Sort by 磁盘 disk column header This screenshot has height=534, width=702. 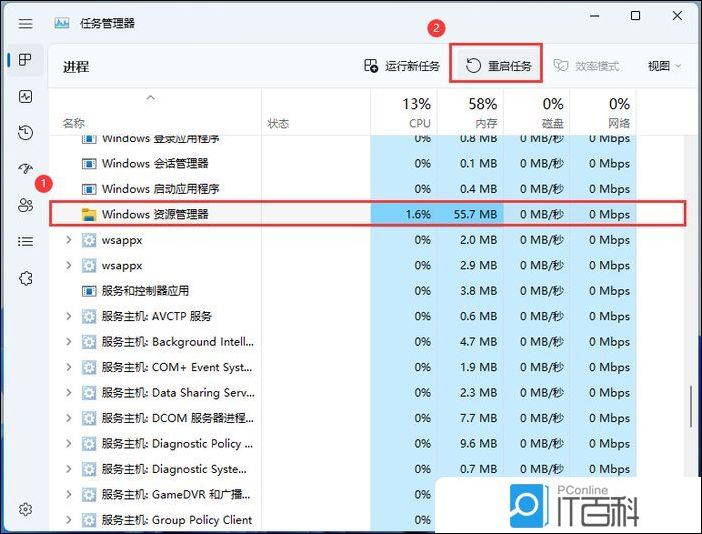pyautogui.click(x=536, y=112)
